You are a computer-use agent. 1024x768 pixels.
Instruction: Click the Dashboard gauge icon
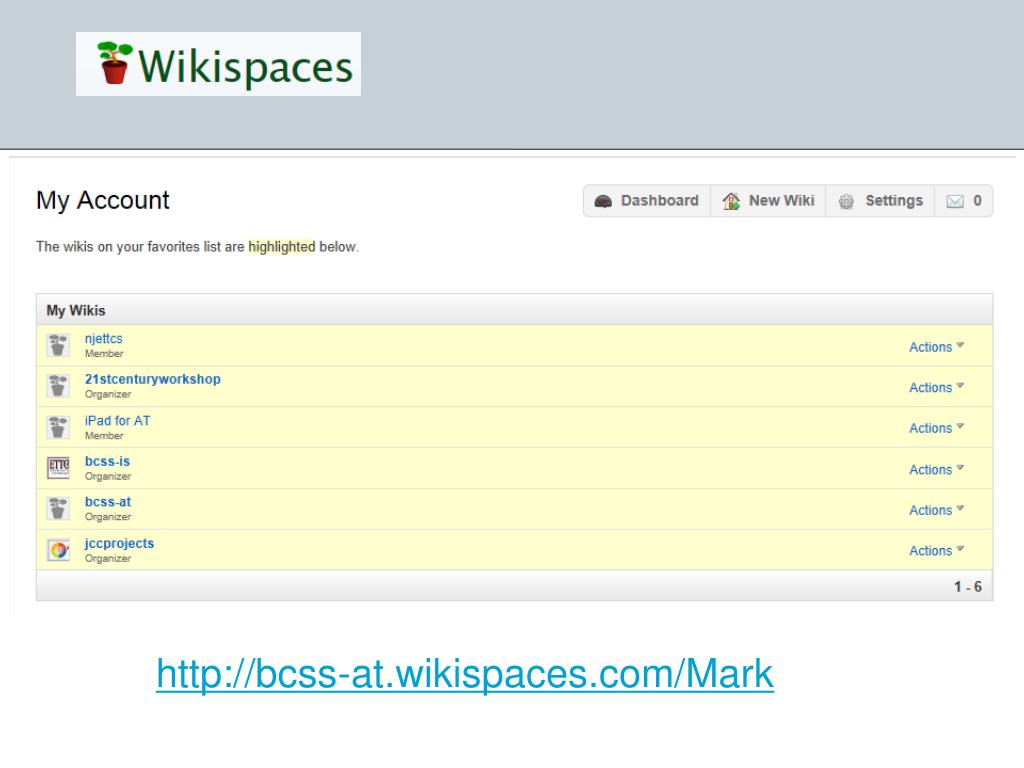[603, 201]
